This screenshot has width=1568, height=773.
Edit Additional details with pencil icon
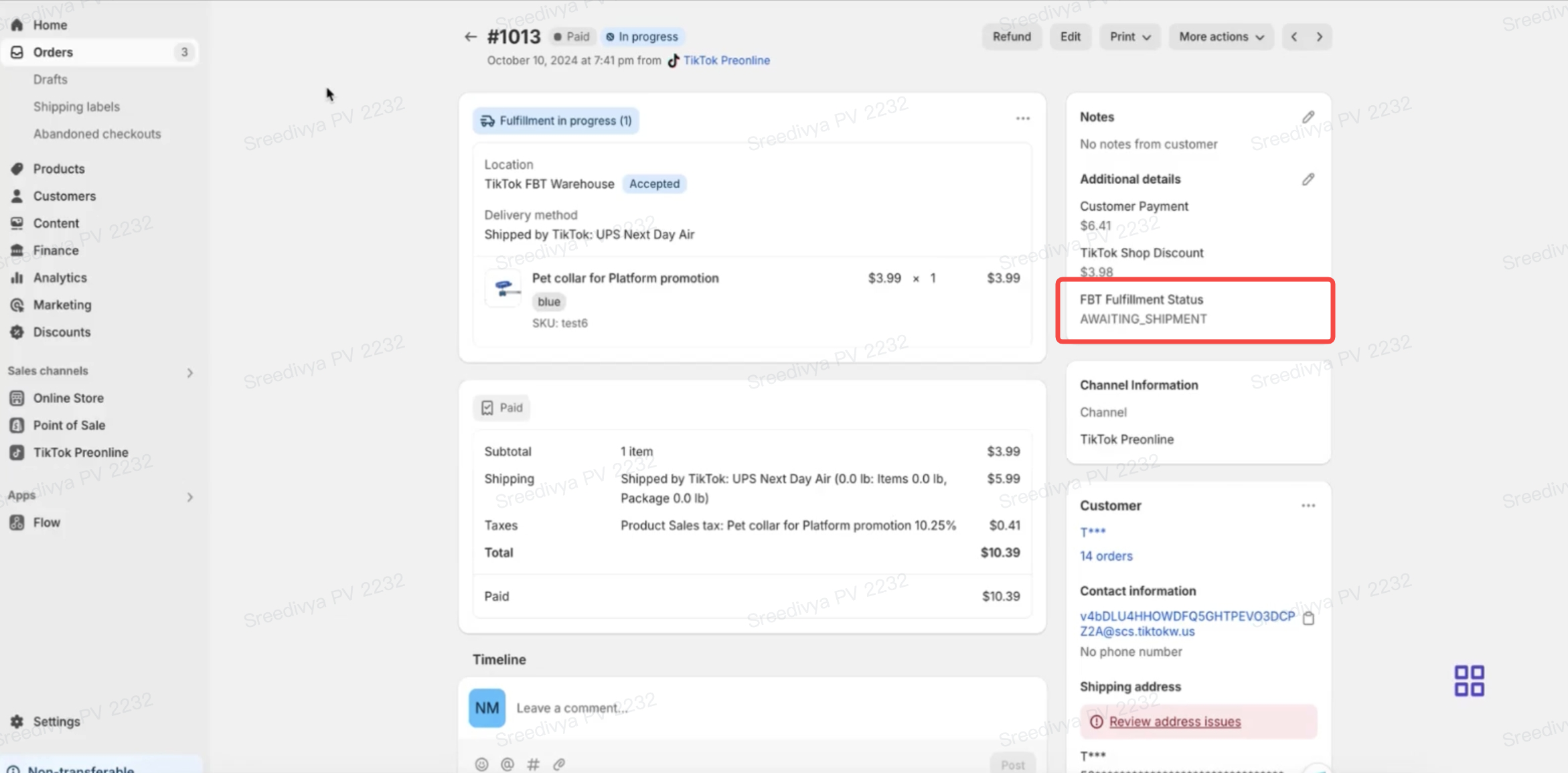pyautogui.click(x=1308, y=180)
